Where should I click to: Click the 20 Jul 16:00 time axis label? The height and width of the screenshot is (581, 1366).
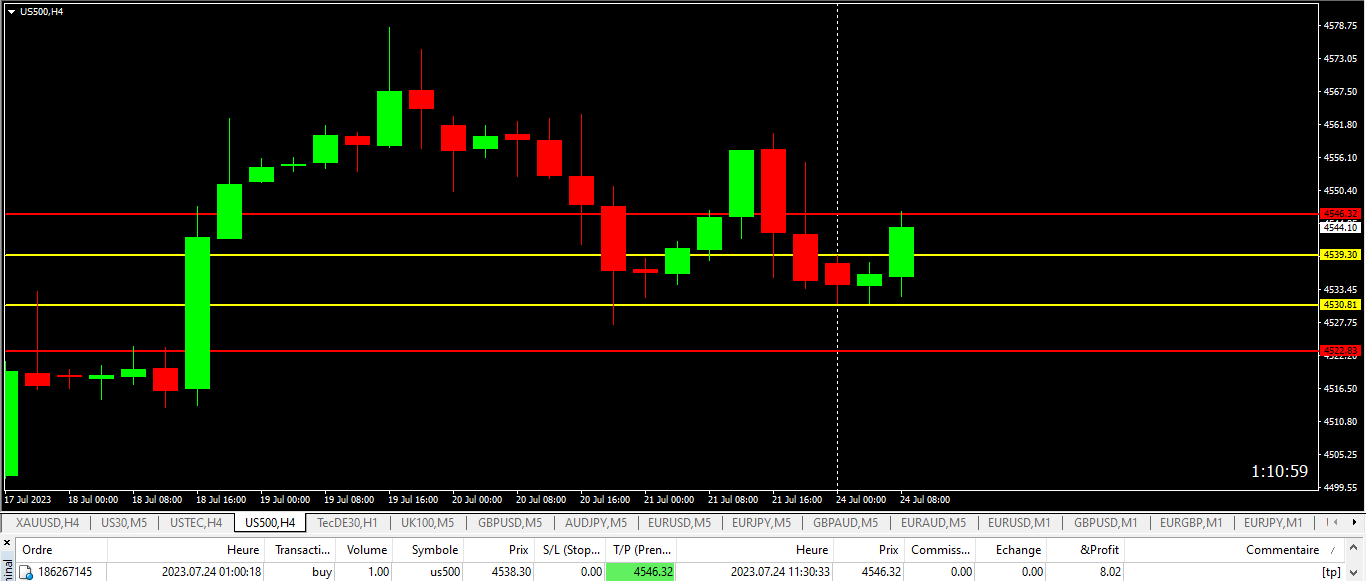coord(605,499)
